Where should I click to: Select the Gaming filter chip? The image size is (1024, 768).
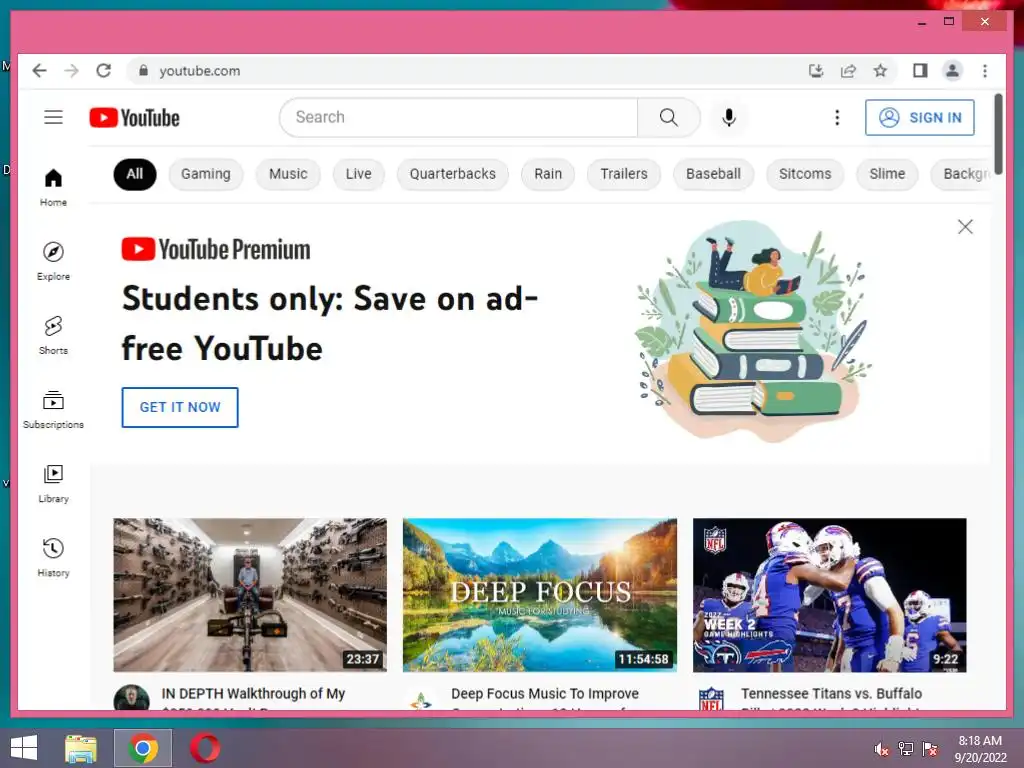click(206, 174)
